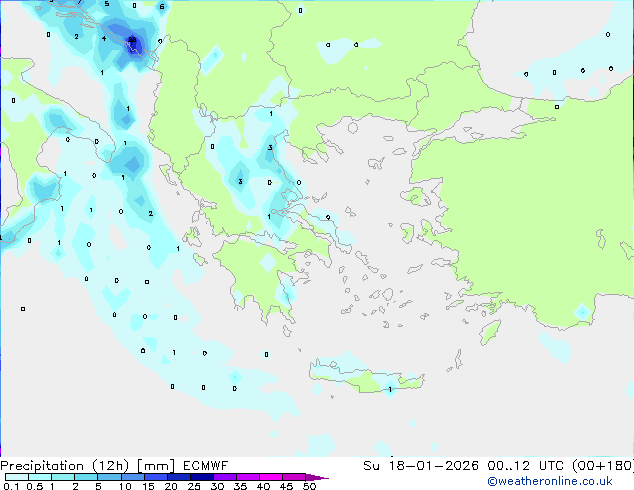Click the "Precipitation (12h)" title text
The height and width of the screenshot is (490, 634).
click(65, 466)
